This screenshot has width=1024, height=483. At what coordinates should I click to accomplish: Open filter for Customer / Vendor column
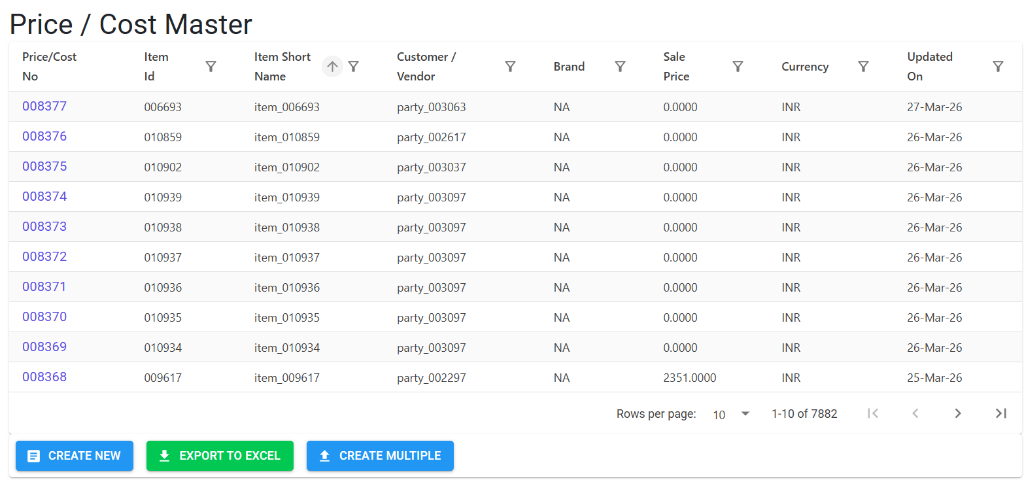tap(511, 67)
